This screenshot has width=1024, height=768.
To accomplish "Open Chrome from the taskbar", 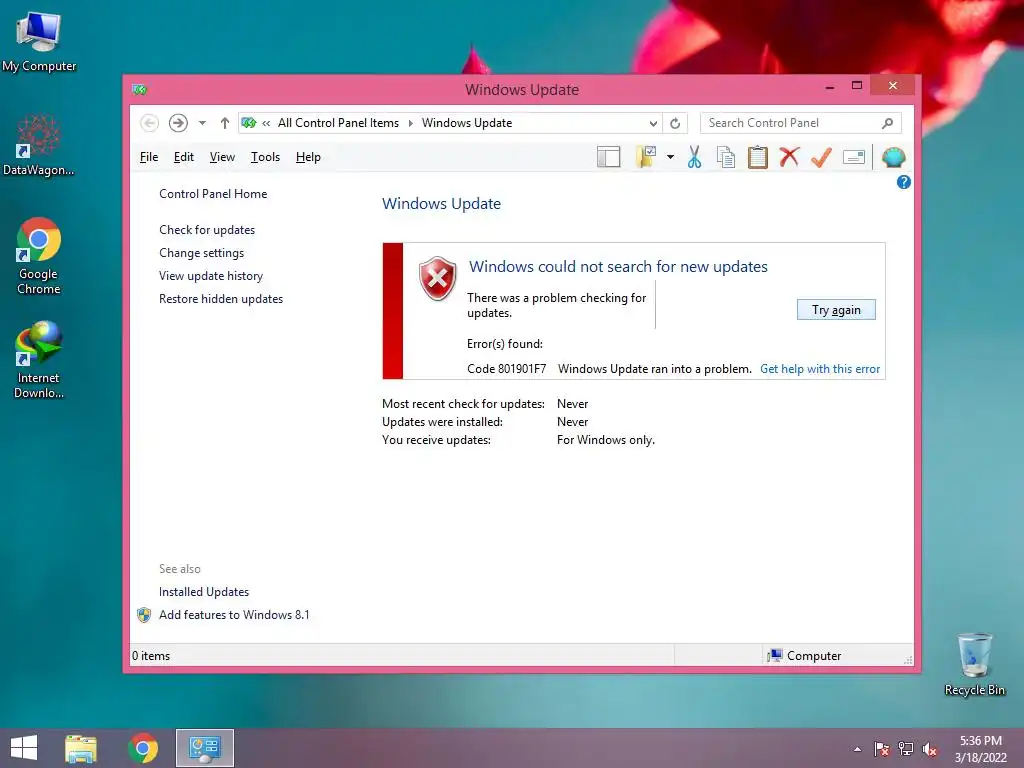I will click(x=143, y=748).
